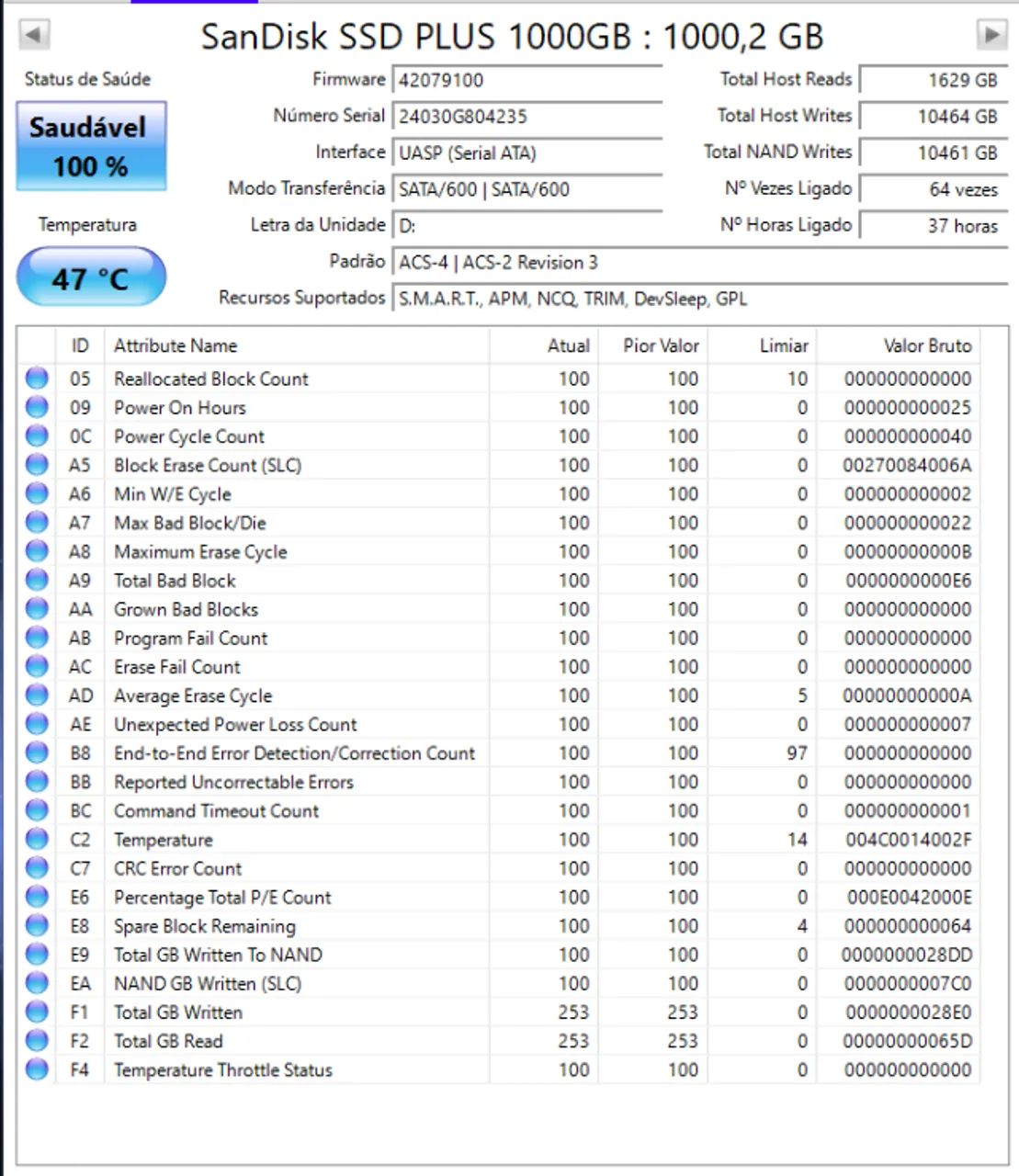Click the transfer mode field SATA/600 | SATA/600
The image size is (1019, 1176).
click(527, 189)
